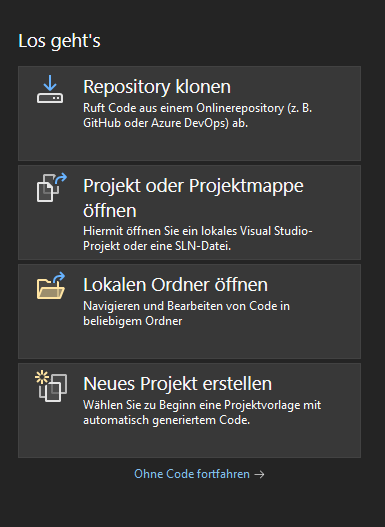385x527 pixels.
Task: Choose the Neues Projekt erstellen heading
Action: tap(177, 383)
